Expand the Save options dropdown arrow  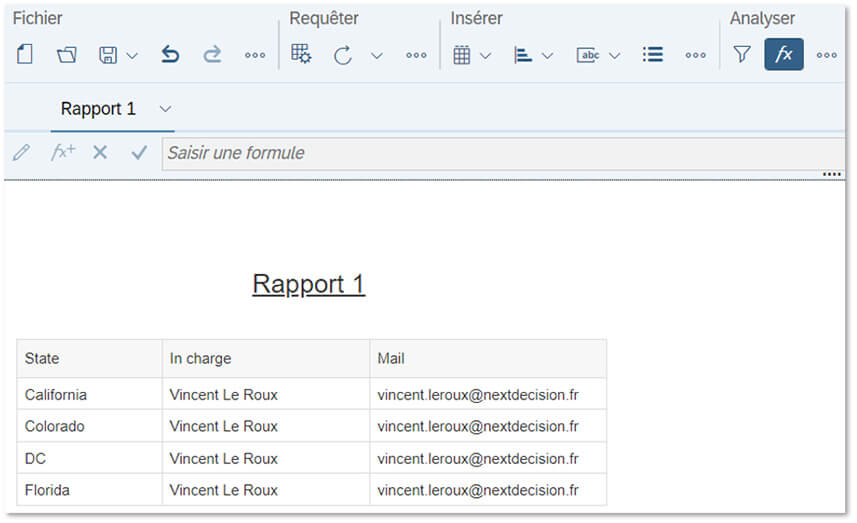[x=132, y=56]
